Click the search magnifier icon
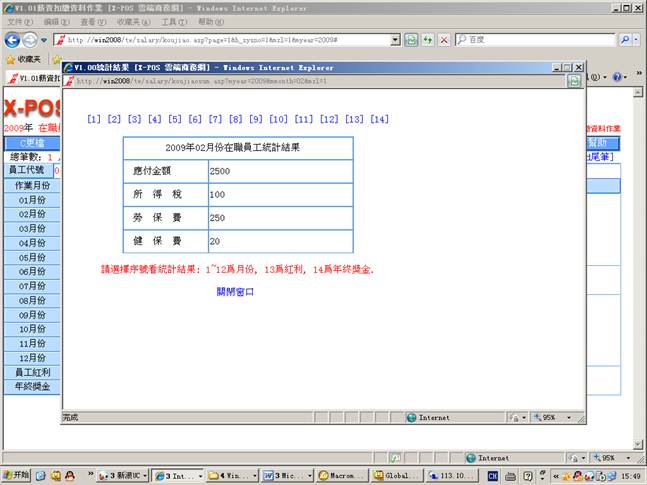The width and height of the screenshot is (647, 485). pos(625,39)
